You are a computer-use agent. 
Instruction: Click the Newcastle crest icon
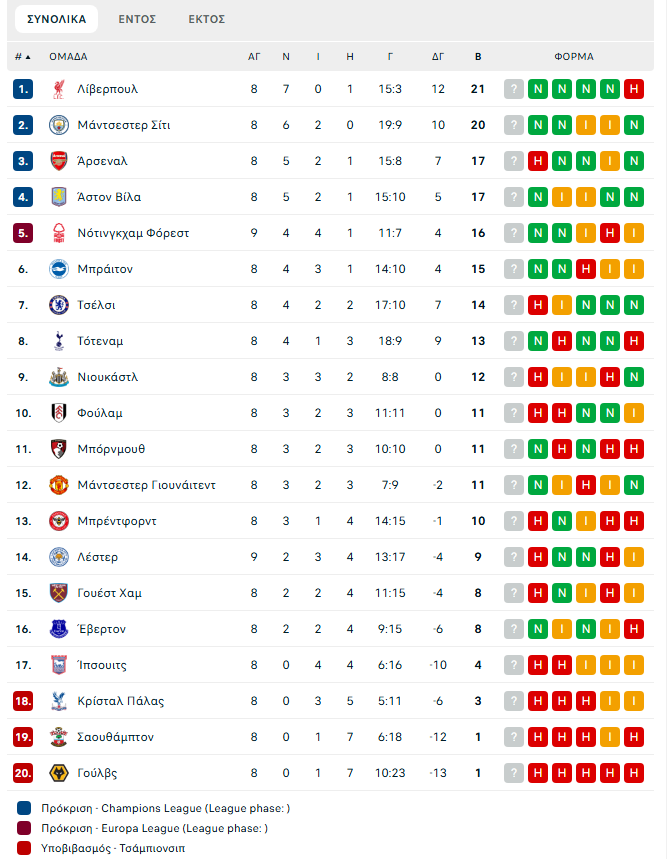point(59,377)
